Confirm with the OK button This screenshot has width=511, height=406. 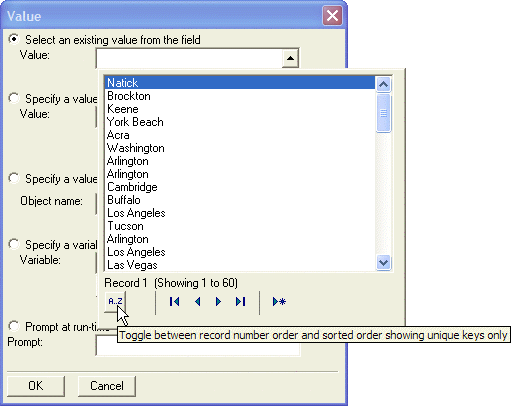[x=36, y=386]
